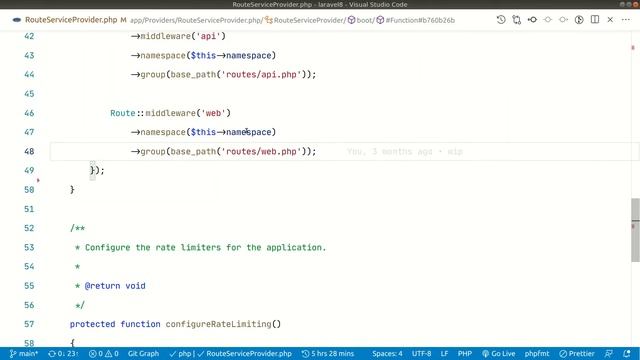This screenshot has height=360, width=640.
Task: Change file encoding via UTF-8
Action: click(x=421, y=353)
